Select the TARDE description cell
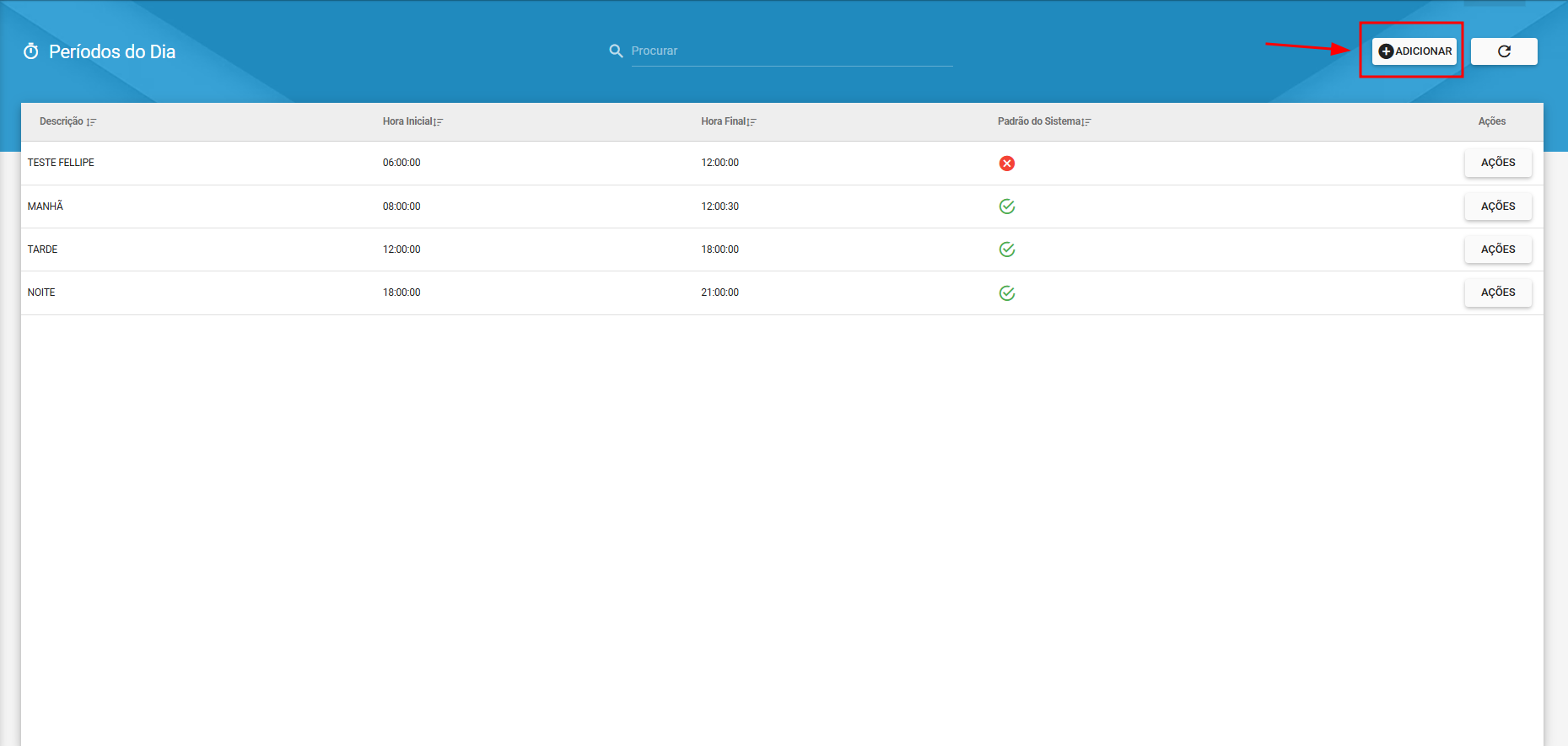1568x746 pixels. click(42, 250)
